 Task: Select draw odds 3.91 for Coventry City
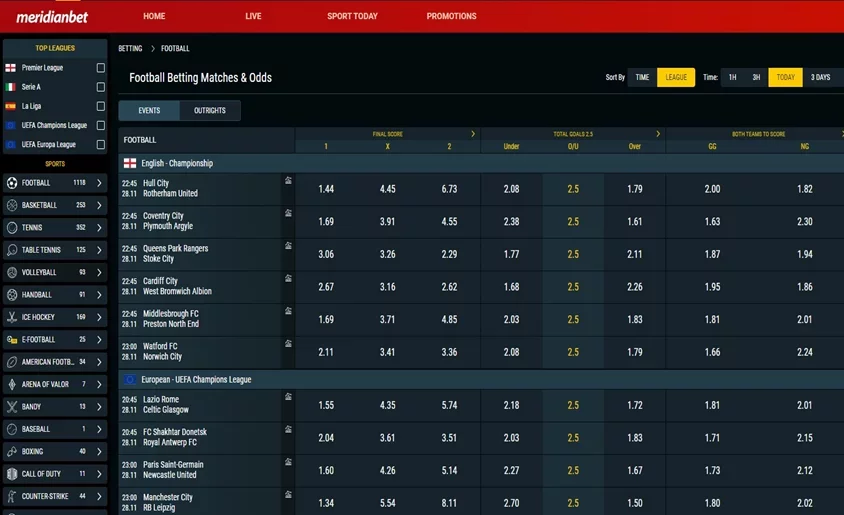point(388,222)
